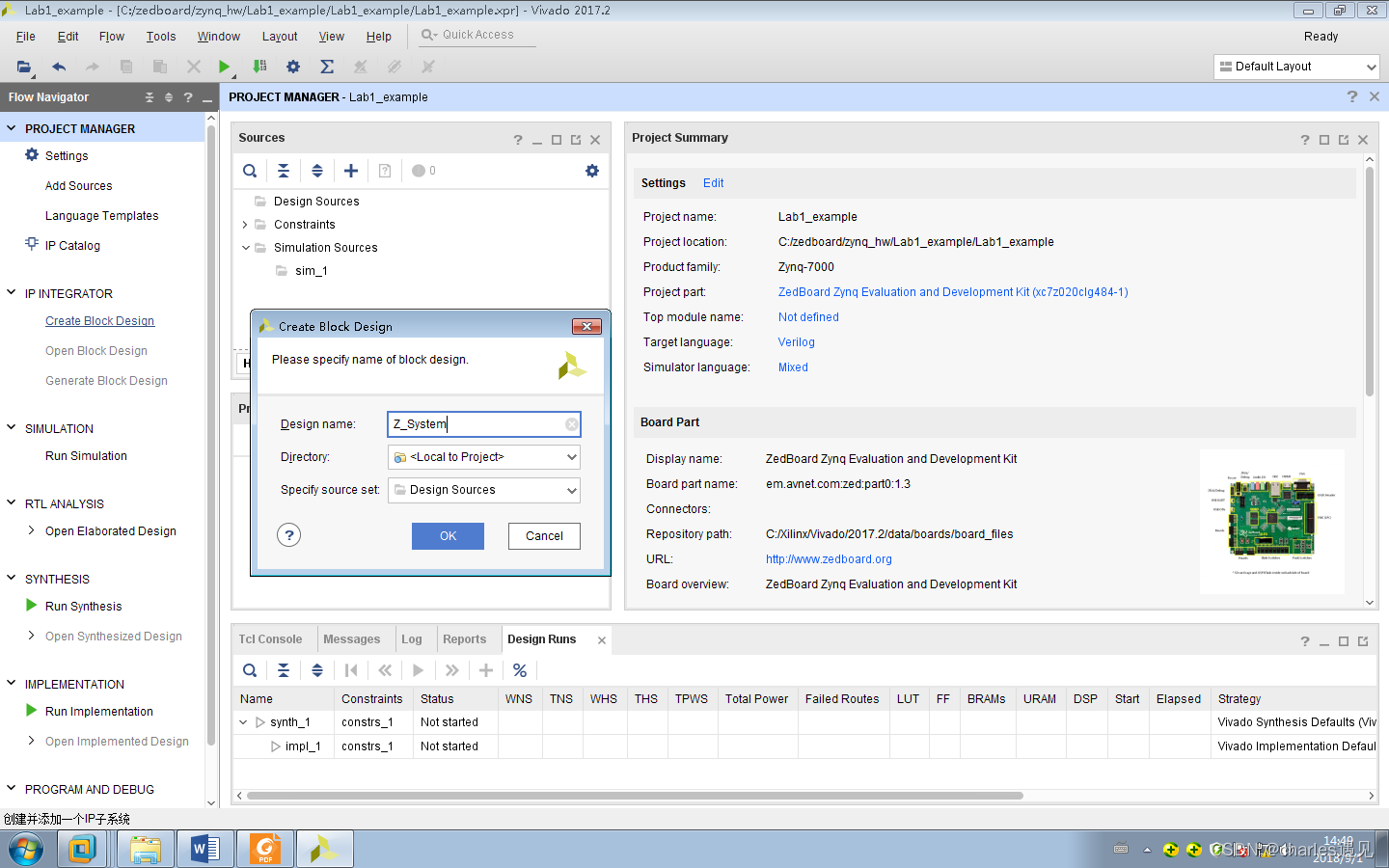Open Vivado icon in Windows taskbar

(x=325, y=849)
